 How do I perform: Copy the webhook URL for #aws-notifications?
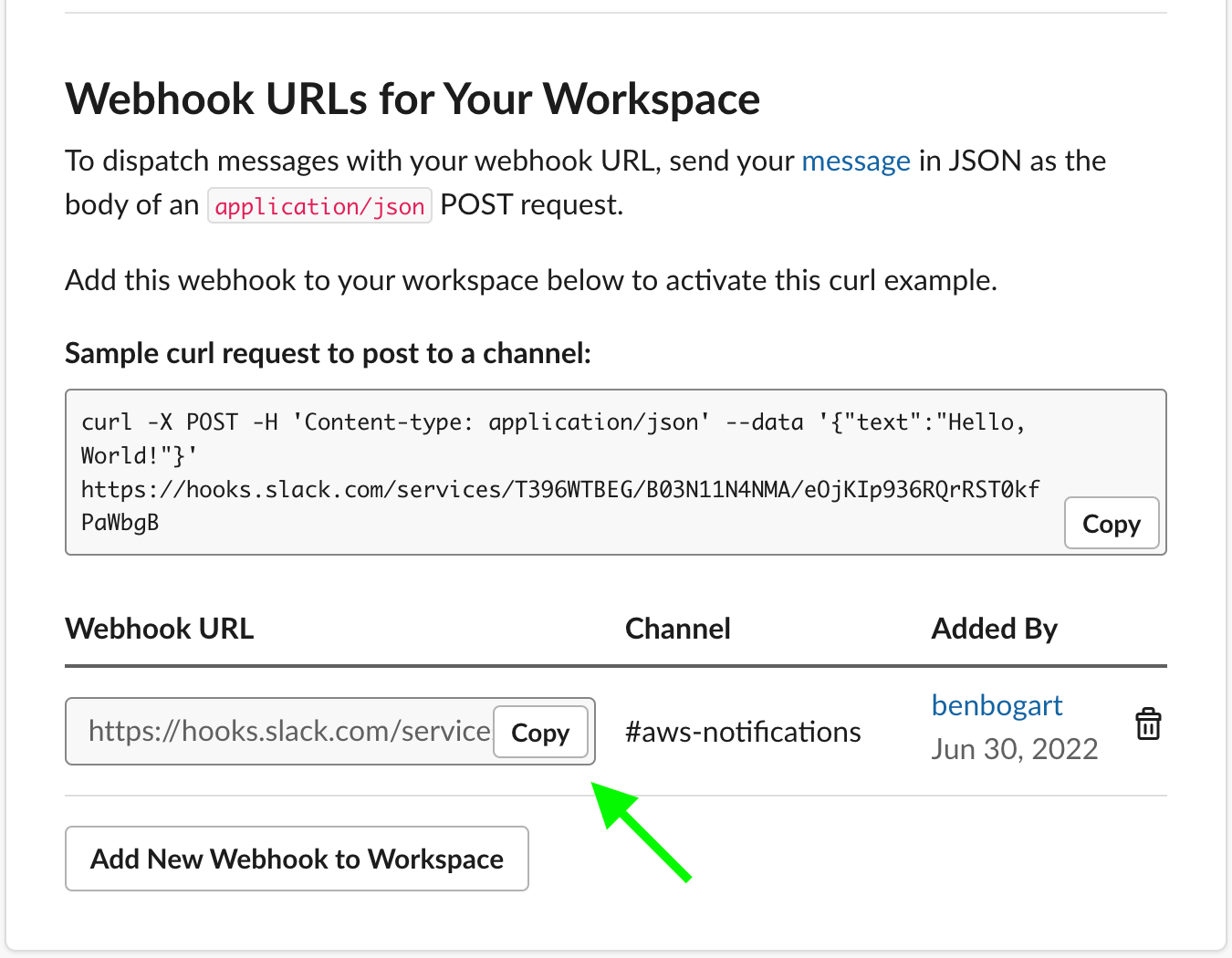[x=540, y=732]
